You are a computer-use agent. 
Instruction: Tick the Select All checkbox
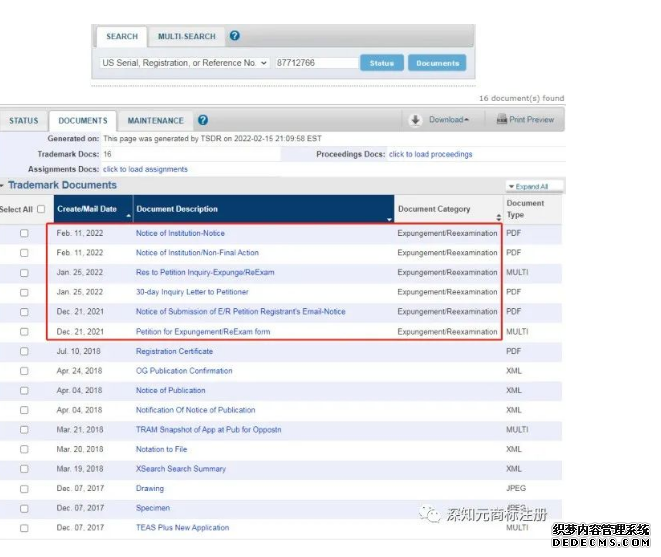[41, 209]
